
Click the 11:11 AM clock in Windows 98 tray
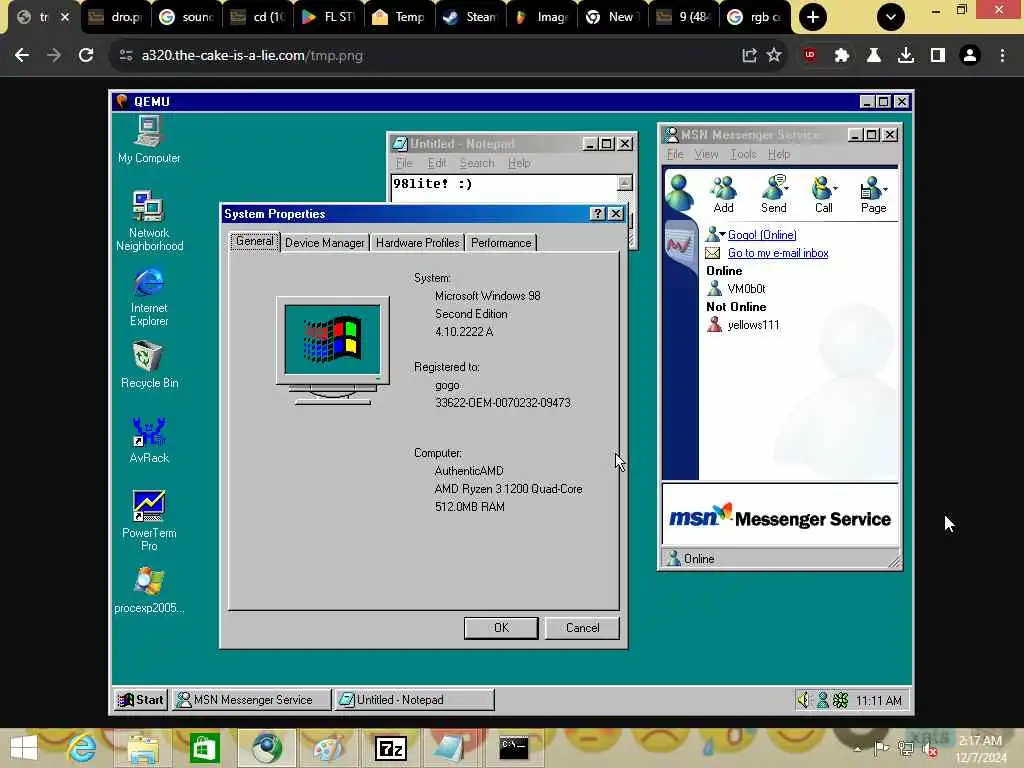878,701
